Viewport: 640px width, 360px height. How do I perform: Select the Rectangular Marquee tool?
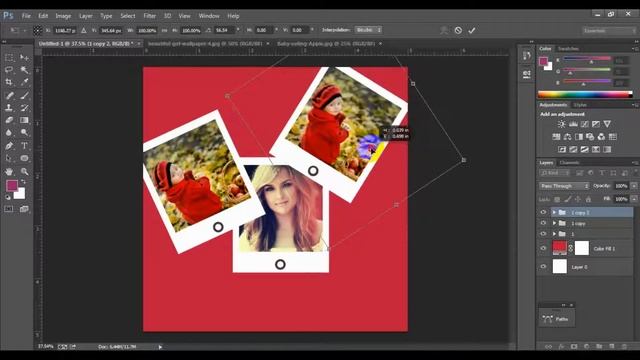click(x=9, y=58)
